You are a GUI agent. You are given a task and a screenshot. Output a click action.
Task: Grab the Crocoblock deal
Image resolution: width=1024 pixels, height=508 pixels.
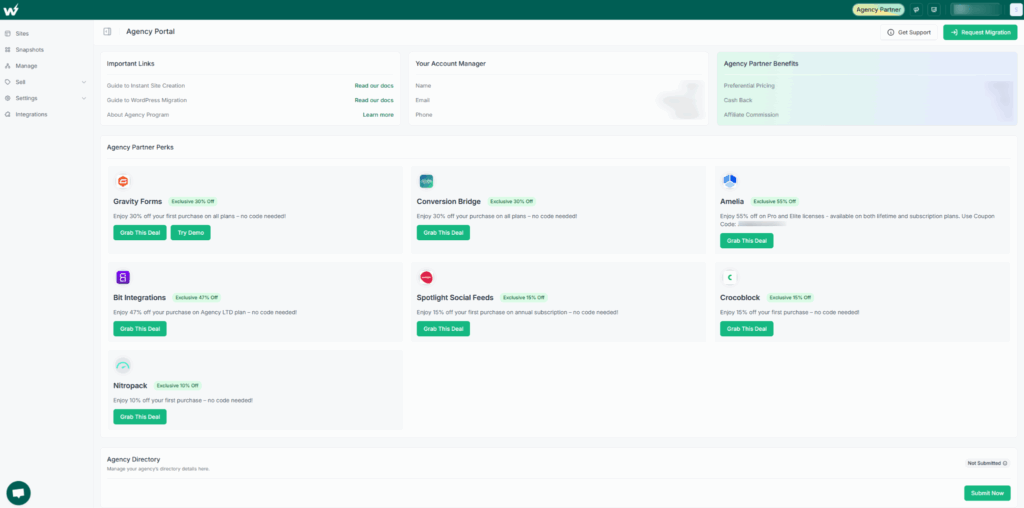tap(746, 328)
